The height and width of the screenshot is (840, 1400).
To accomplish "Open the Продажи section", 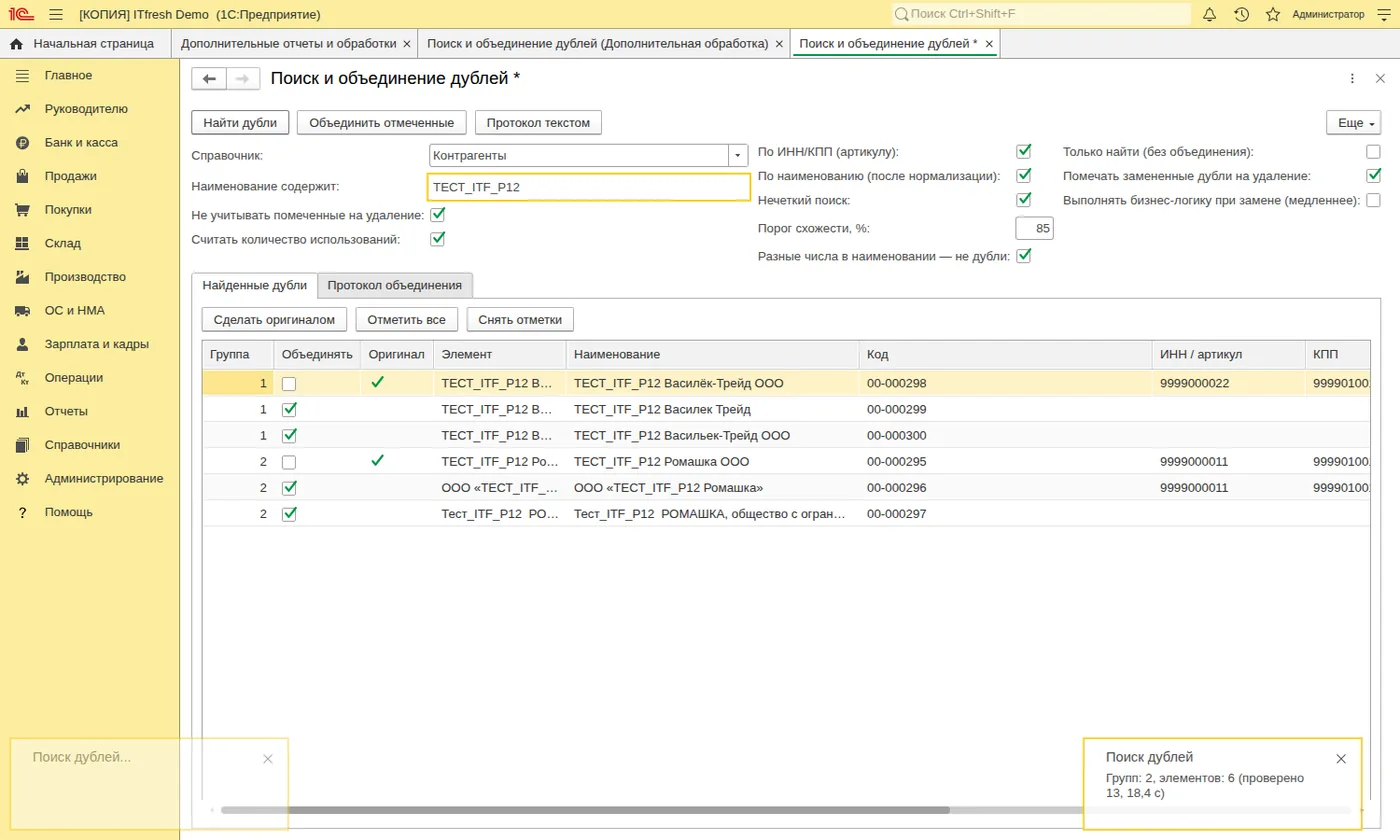I will [x=71, y=176].
